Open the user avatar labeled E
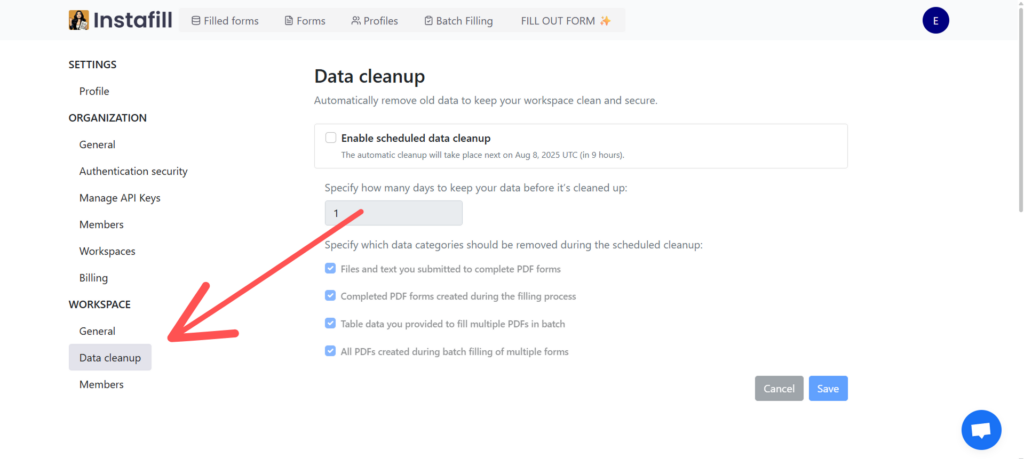Image resolution: width=1024 pixels, height=459 pixels. pos(935,20)
